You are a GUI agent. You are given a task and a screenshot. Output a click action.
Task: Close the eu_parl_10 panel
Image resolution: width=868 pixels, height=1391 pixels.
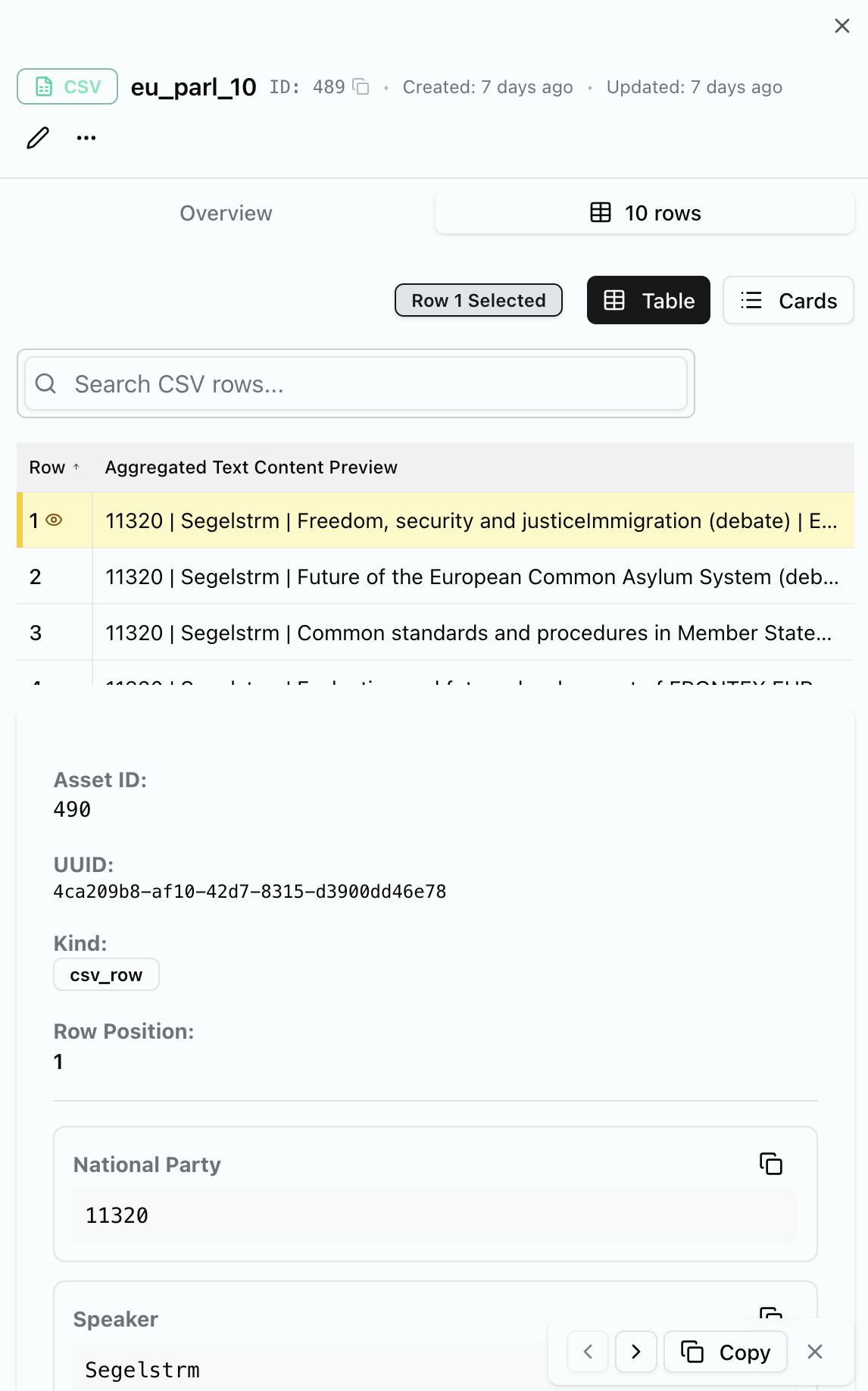click(x=841, y=26)
